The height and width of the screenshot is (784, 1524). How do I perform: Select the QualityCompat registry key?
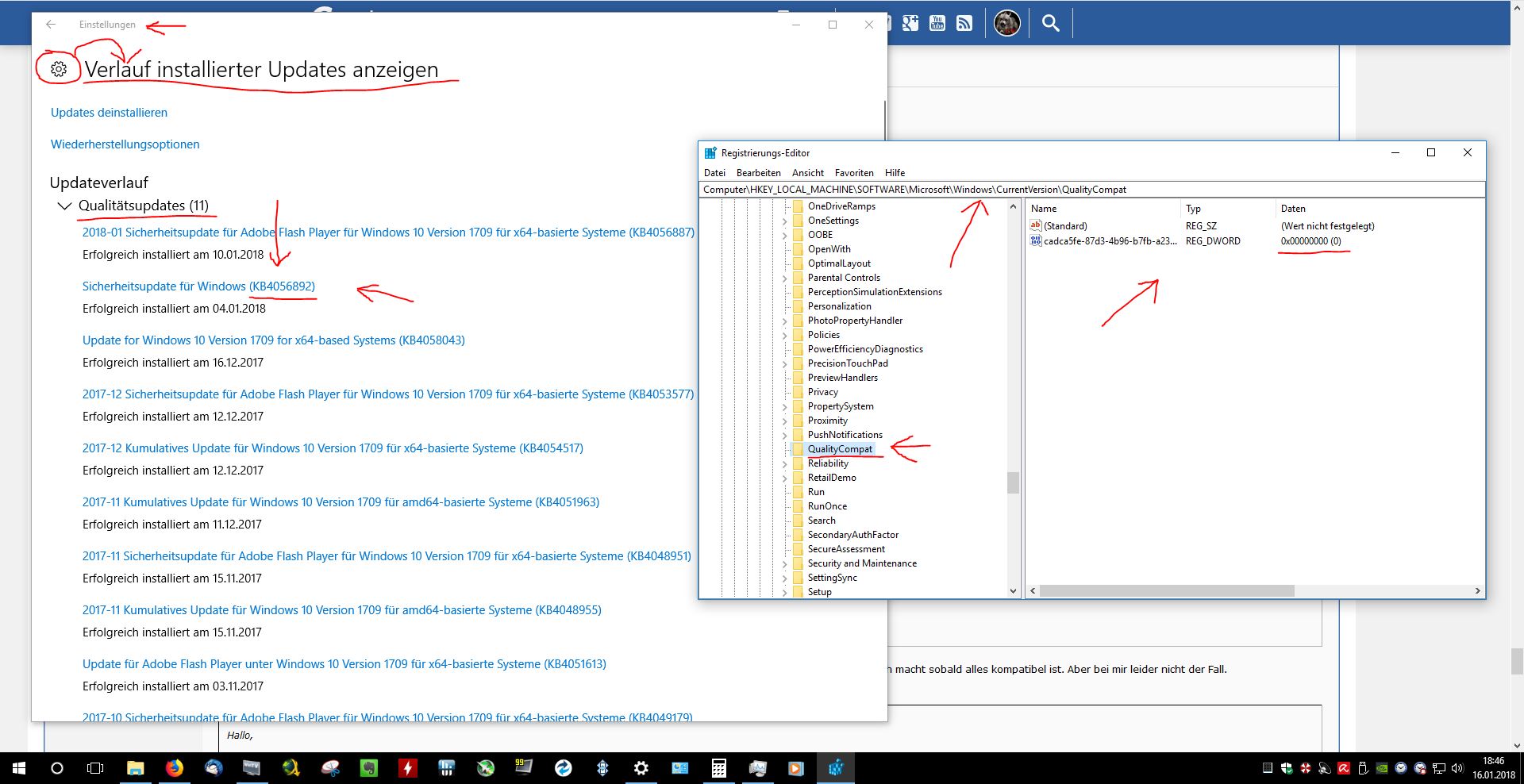(x=840, y=449)
